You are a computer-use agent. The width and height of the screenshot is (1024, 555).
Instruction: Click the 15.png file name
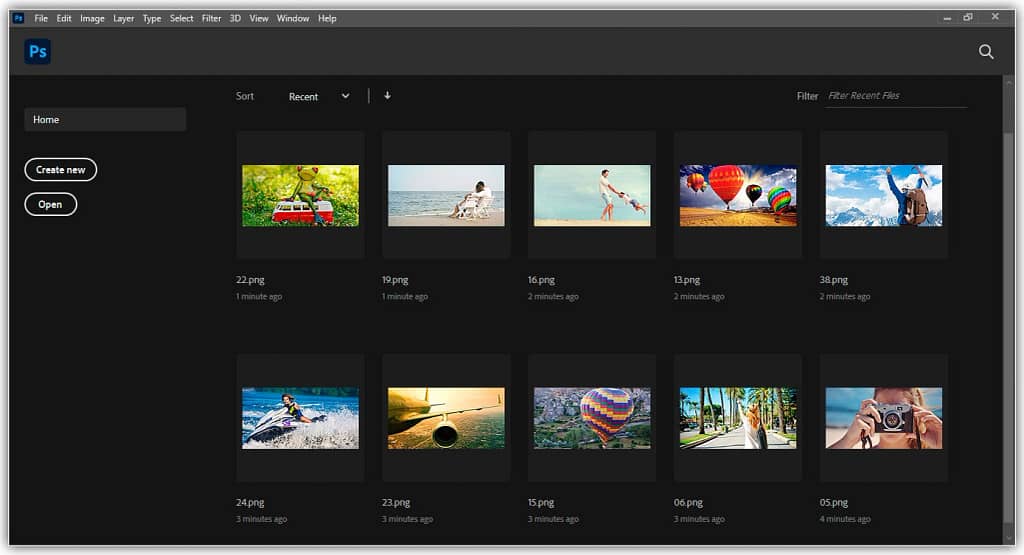541,502
